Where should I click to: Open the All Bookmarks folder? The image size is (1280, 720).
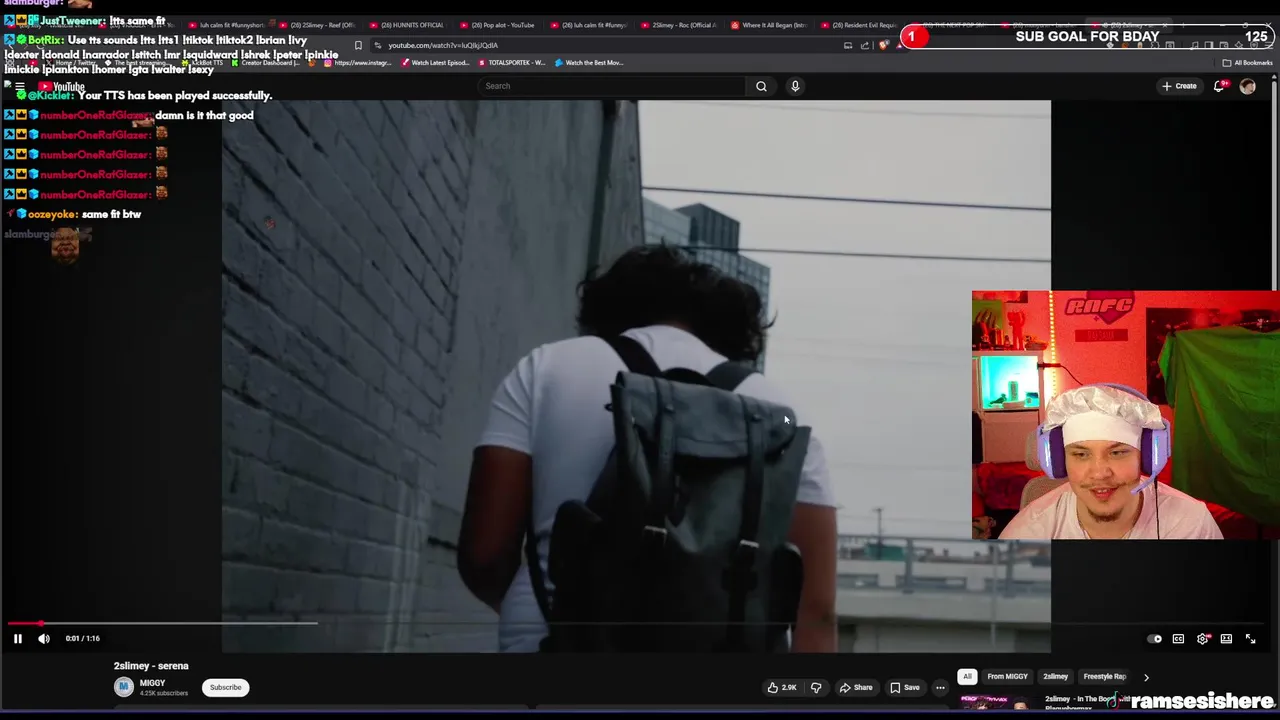click(1247, 63)
